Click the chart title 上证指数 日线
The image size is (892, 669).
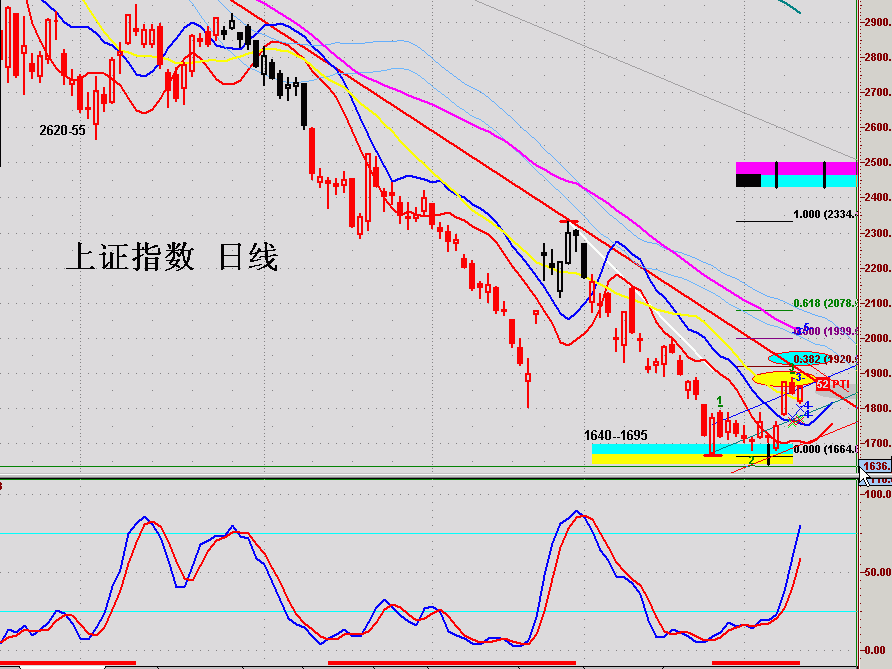click(172, 257)
